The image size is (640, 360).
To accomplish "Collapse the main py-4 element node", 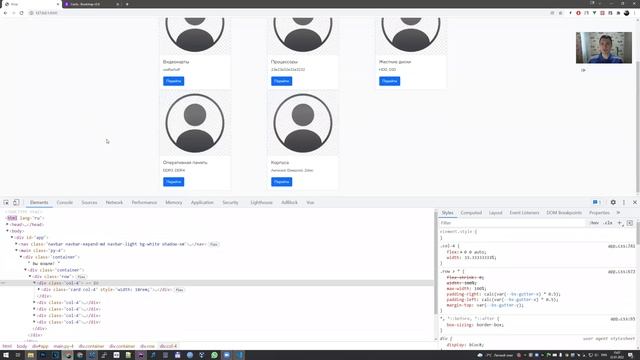I will coord(16,251).
